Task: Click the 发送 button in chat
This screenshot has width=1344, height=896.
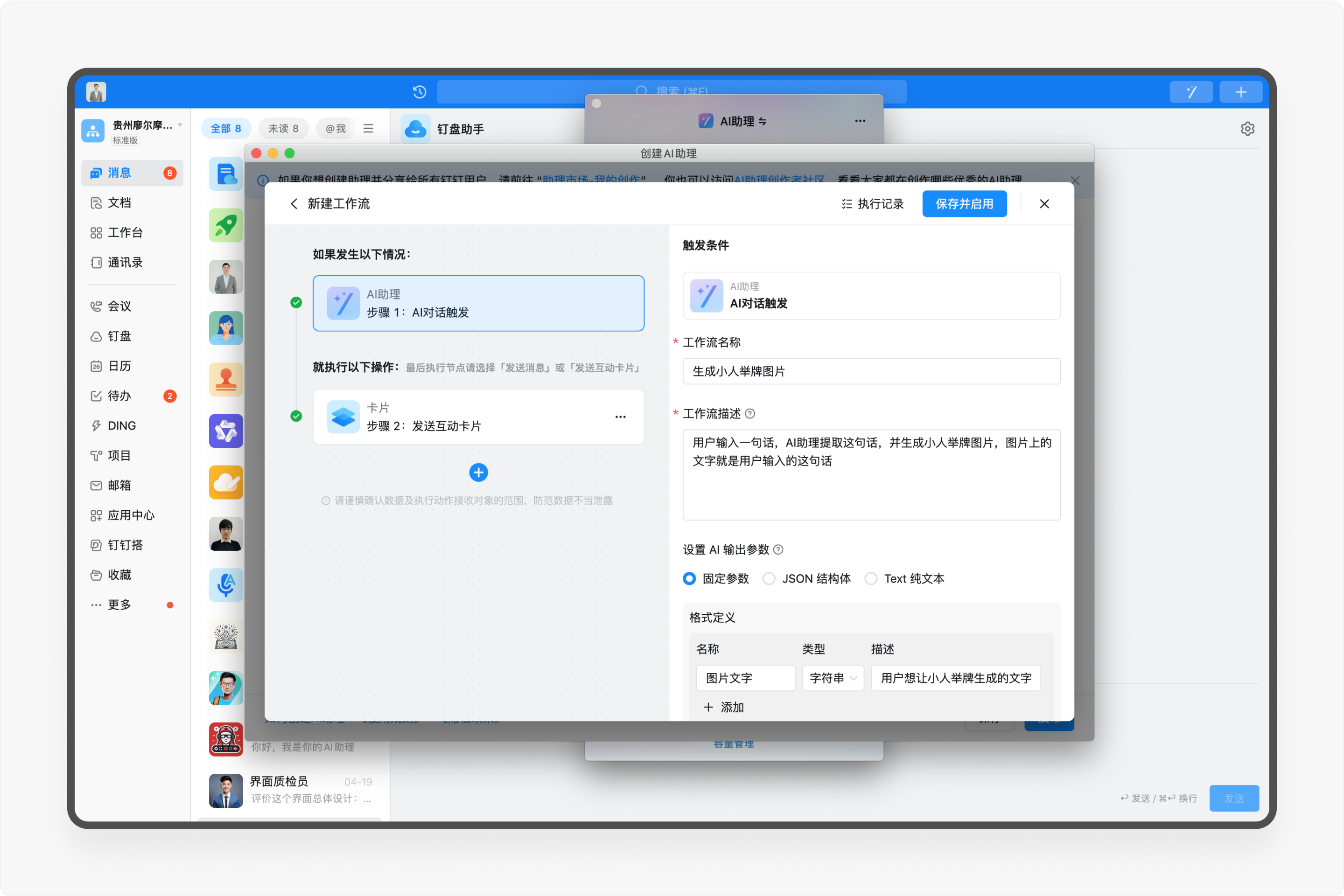Action: coord(1234,799)
